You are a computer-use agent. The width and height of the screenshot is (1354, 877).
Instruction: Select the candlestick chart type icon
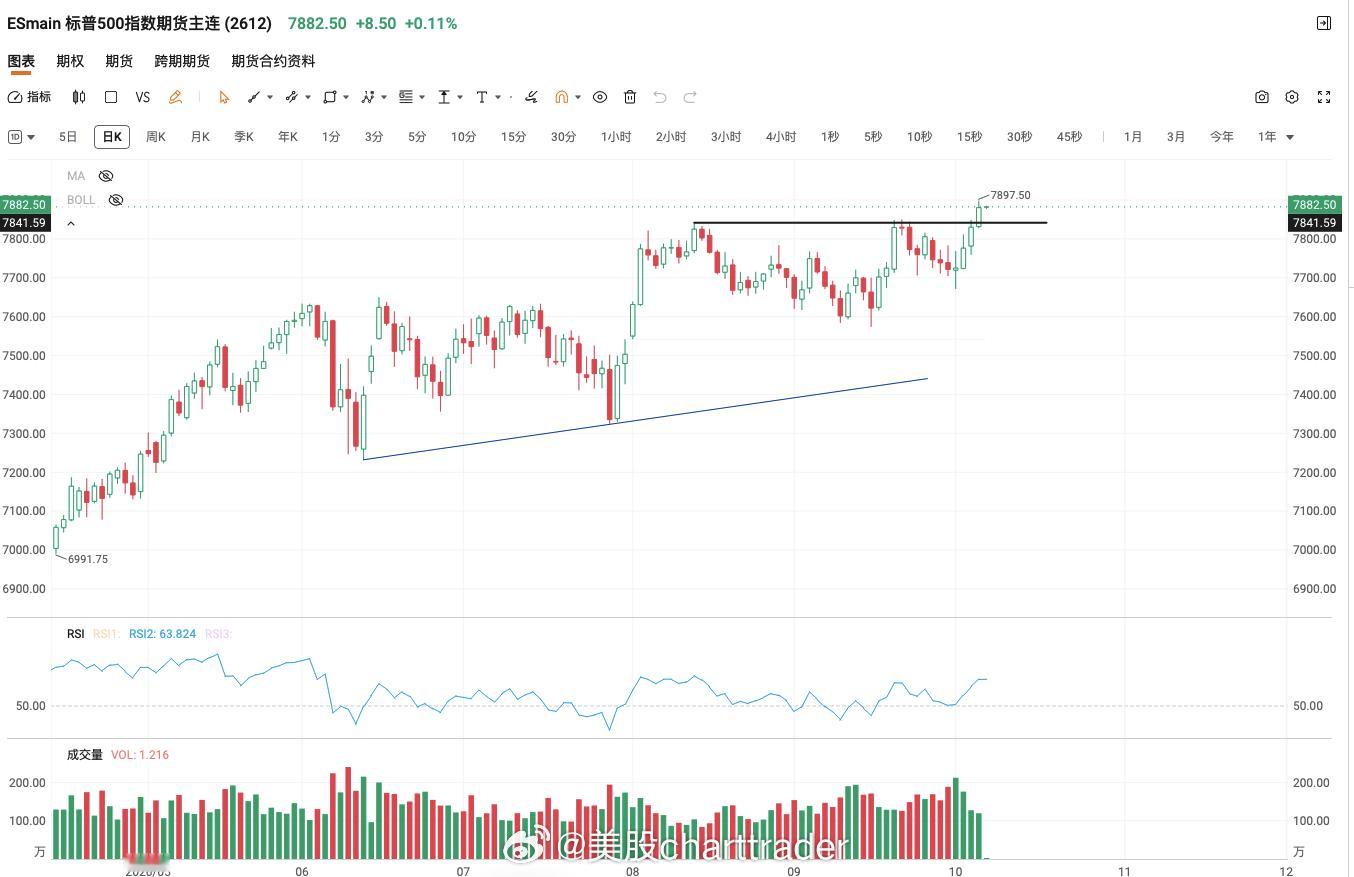click(79, 97)
